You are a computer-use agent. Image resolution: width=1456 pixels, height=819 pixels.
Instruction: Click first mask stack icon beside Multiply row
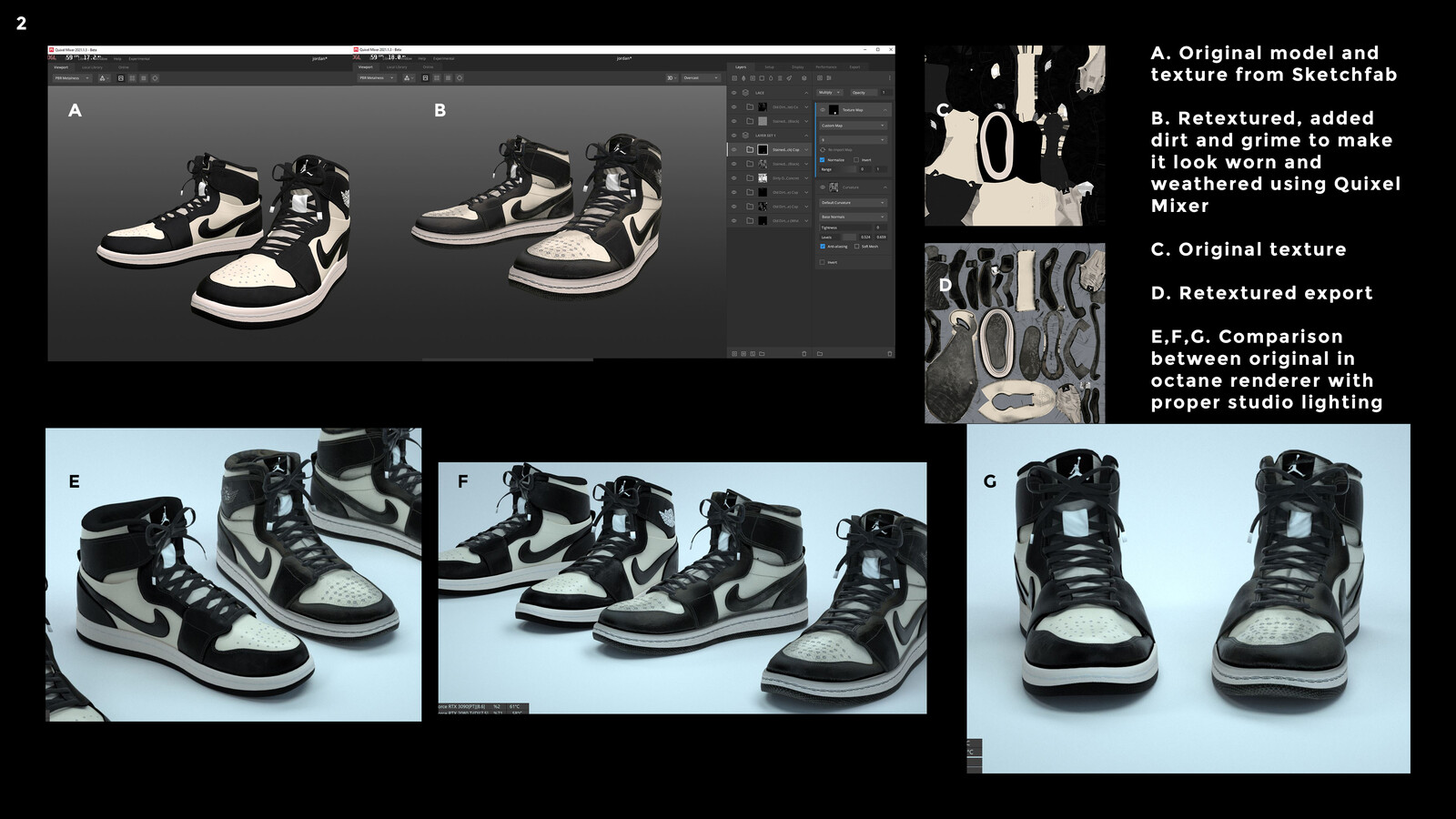pyautogui.click(x=820, y=78)
